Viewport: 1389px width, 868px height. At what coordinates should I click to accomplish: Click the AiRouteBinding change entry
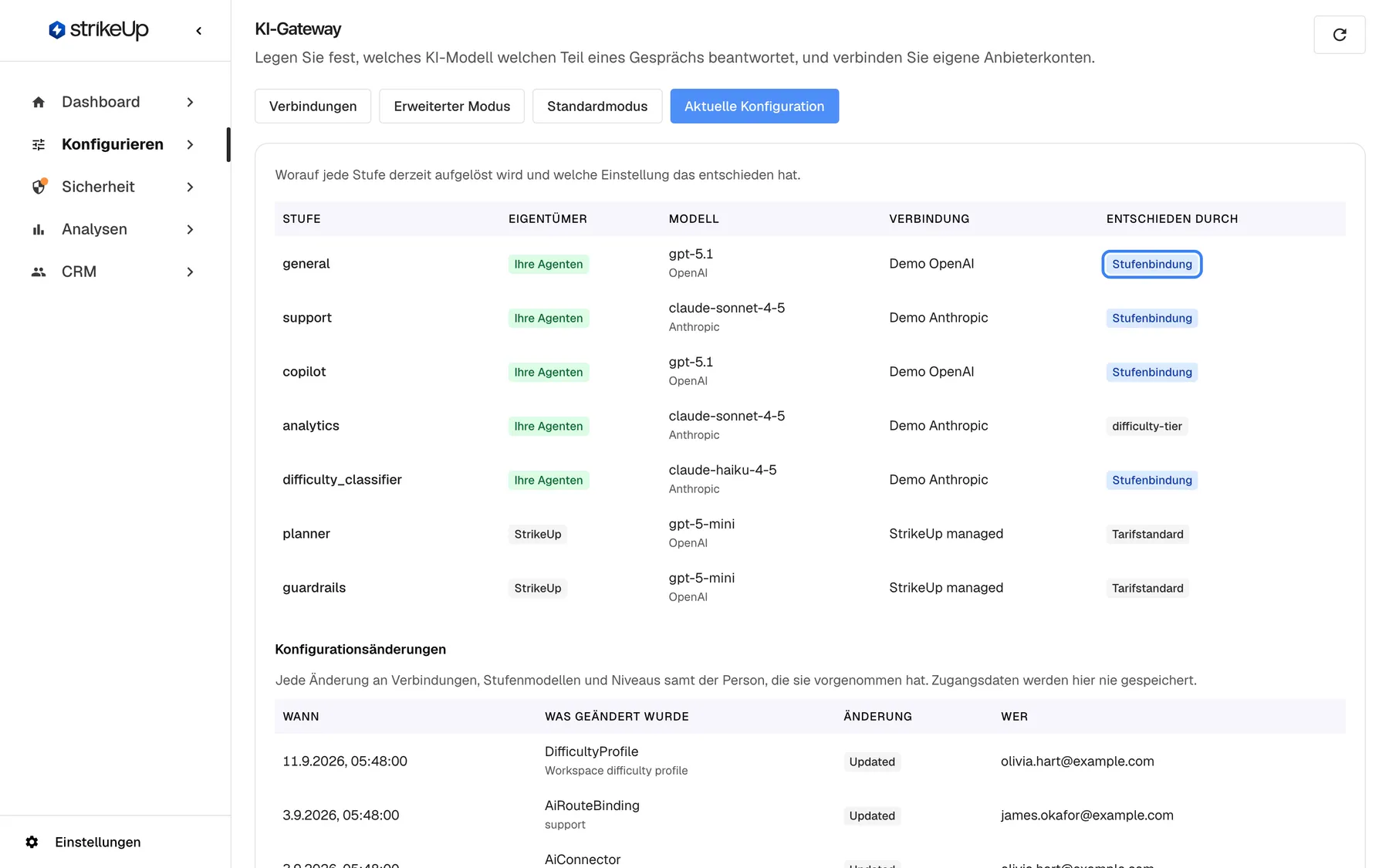point(592,814)
